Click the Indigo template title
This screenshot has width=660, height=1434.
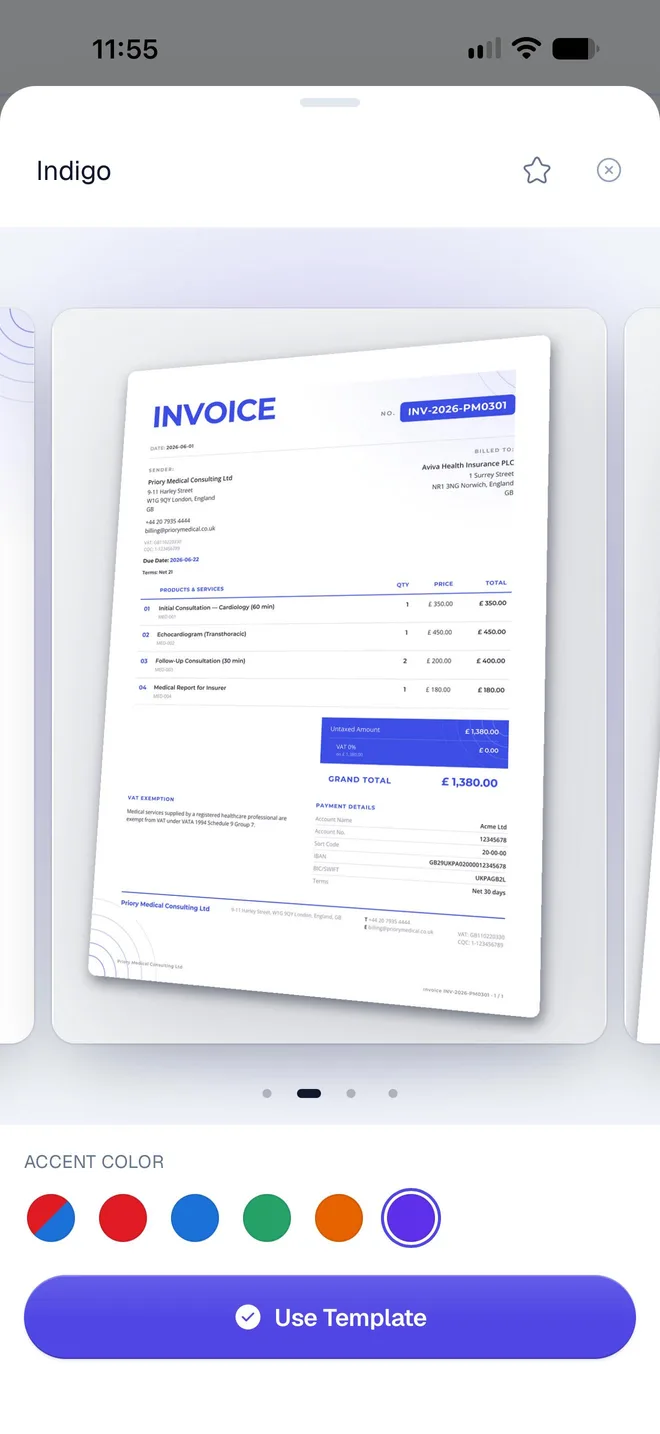click(x=74, y=171)
